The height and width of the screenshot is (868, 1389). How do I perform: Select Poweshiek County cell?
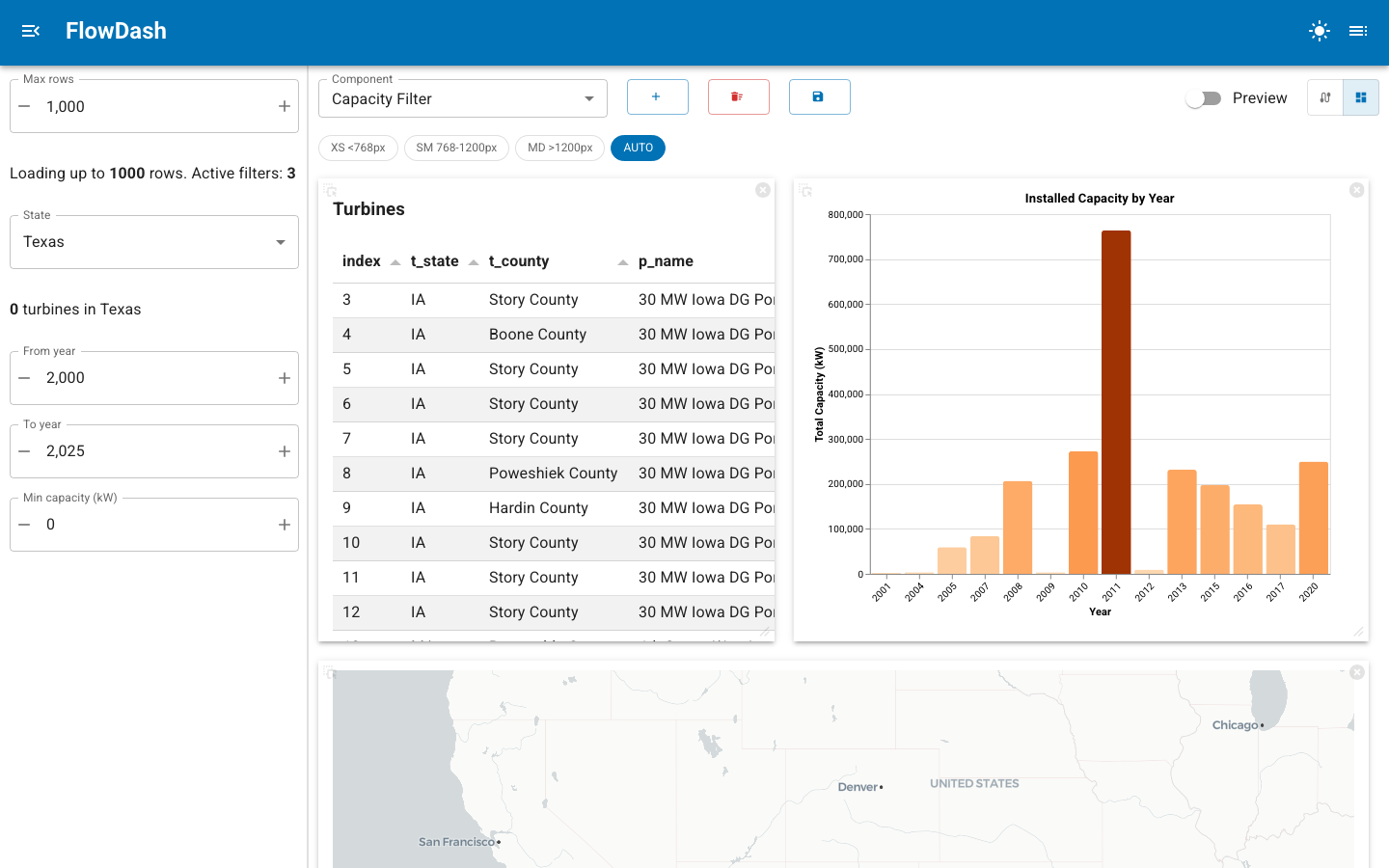pos(553,474)
